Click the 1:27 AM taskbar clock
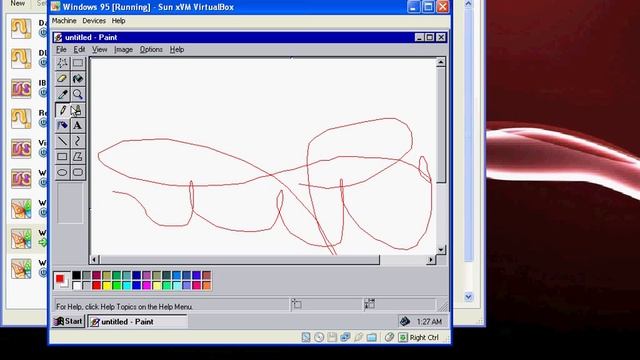This screenshot has width=640, height=360. pos(429,322)
